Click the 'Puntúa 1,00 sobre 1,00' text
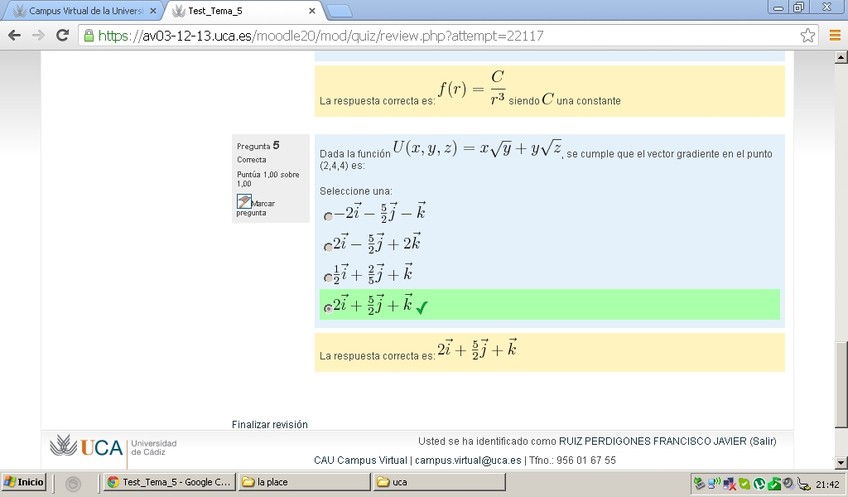This screenshot has width=848, height=497. point(268,179)
